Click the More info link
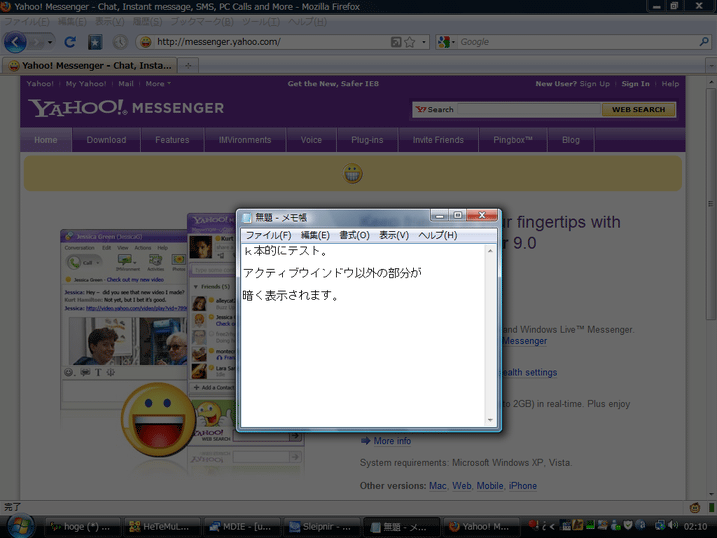This screenshot has width=717, height=538. click(392, 441)
